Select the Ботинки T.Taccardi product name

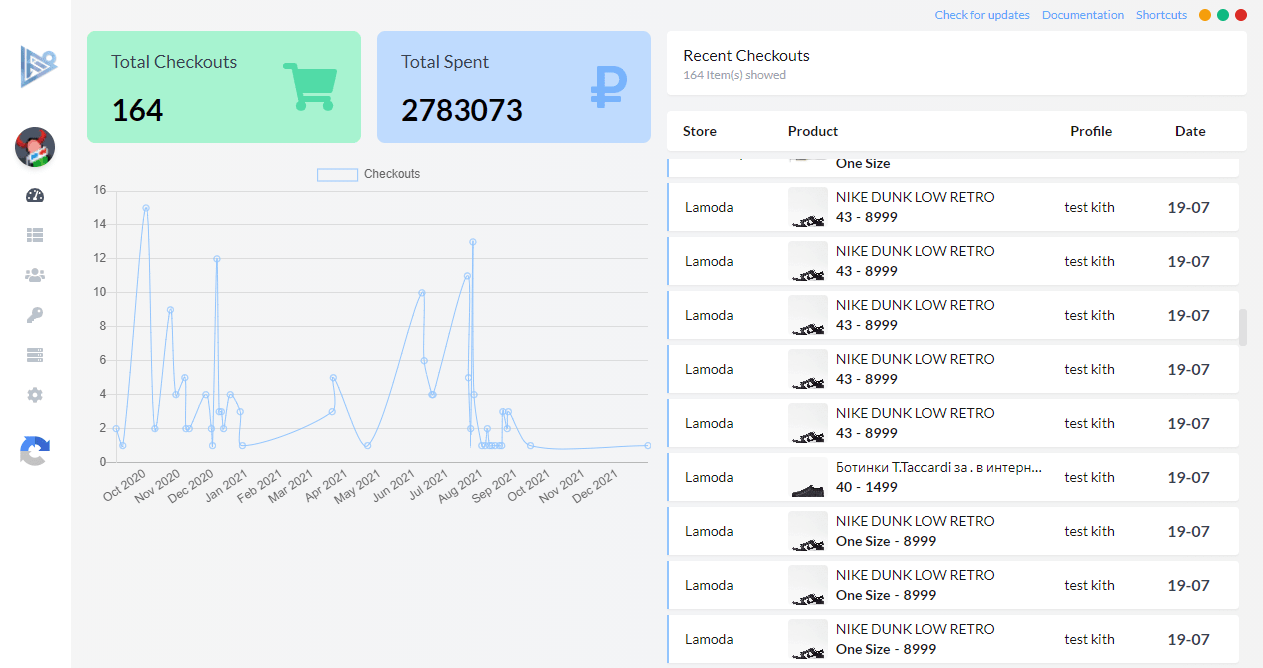(939, 467)
